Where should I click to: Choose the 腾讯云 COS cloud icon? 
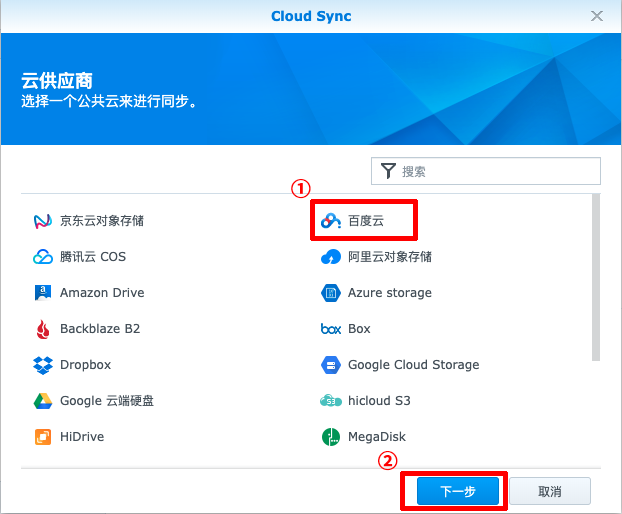pyautogui.click(x=42, y=257)
